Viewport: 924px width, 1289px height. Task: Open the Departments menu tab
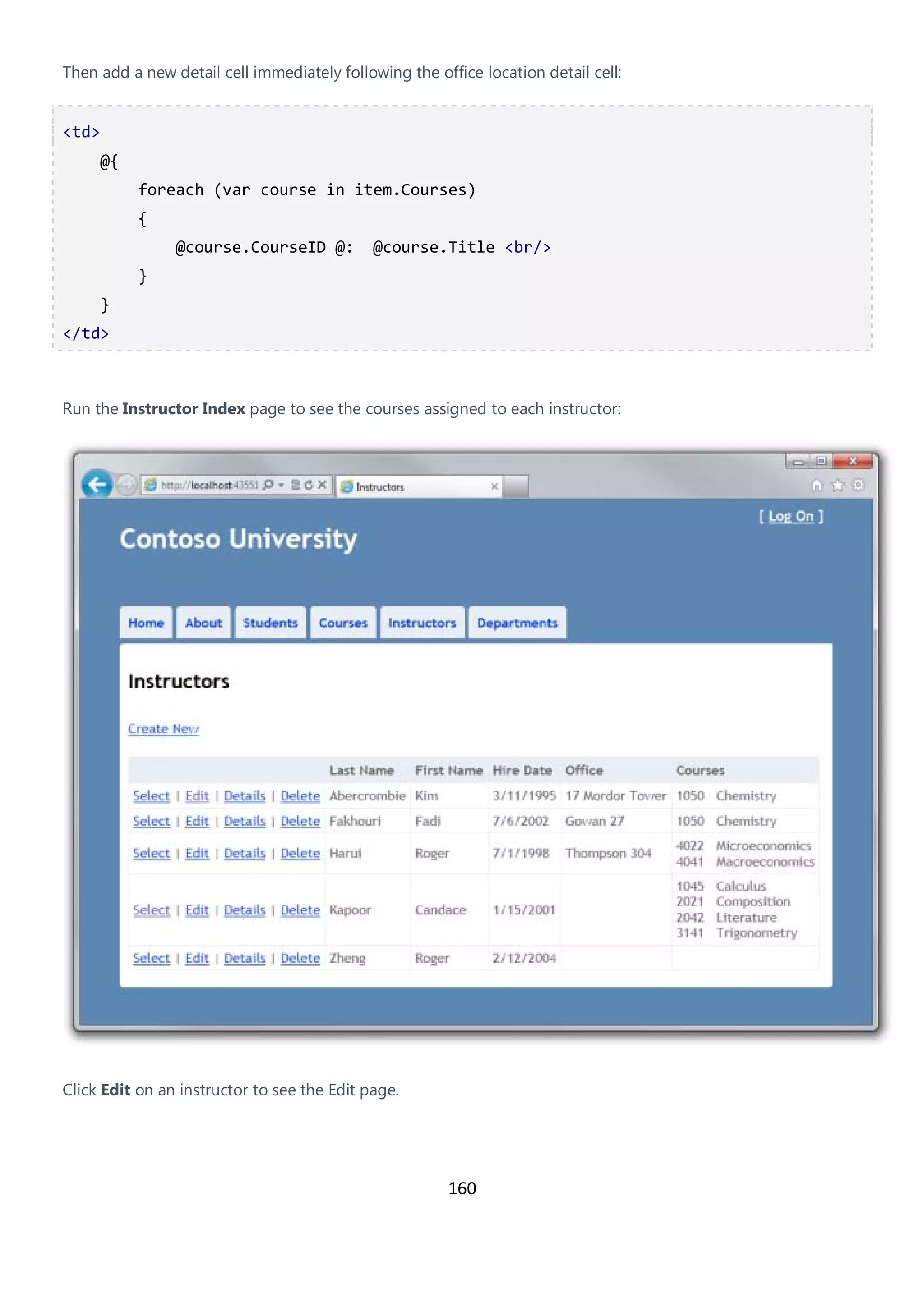point(517,623)
